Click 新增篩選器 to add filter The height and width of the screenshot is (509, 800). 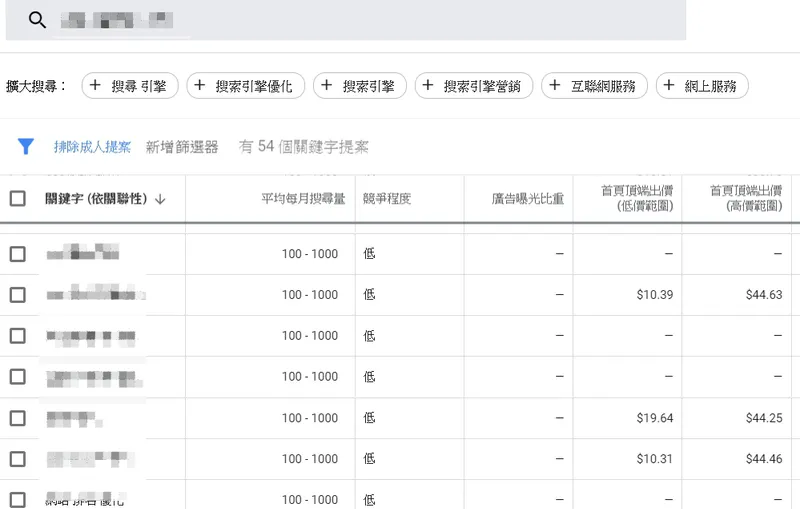coord(182,147)
